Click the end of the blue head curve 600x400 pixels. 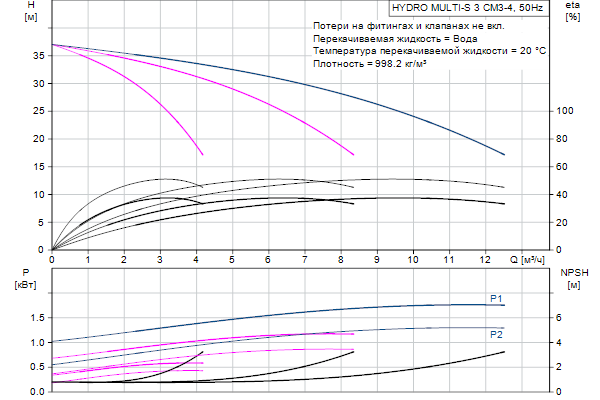click(505, 155)
